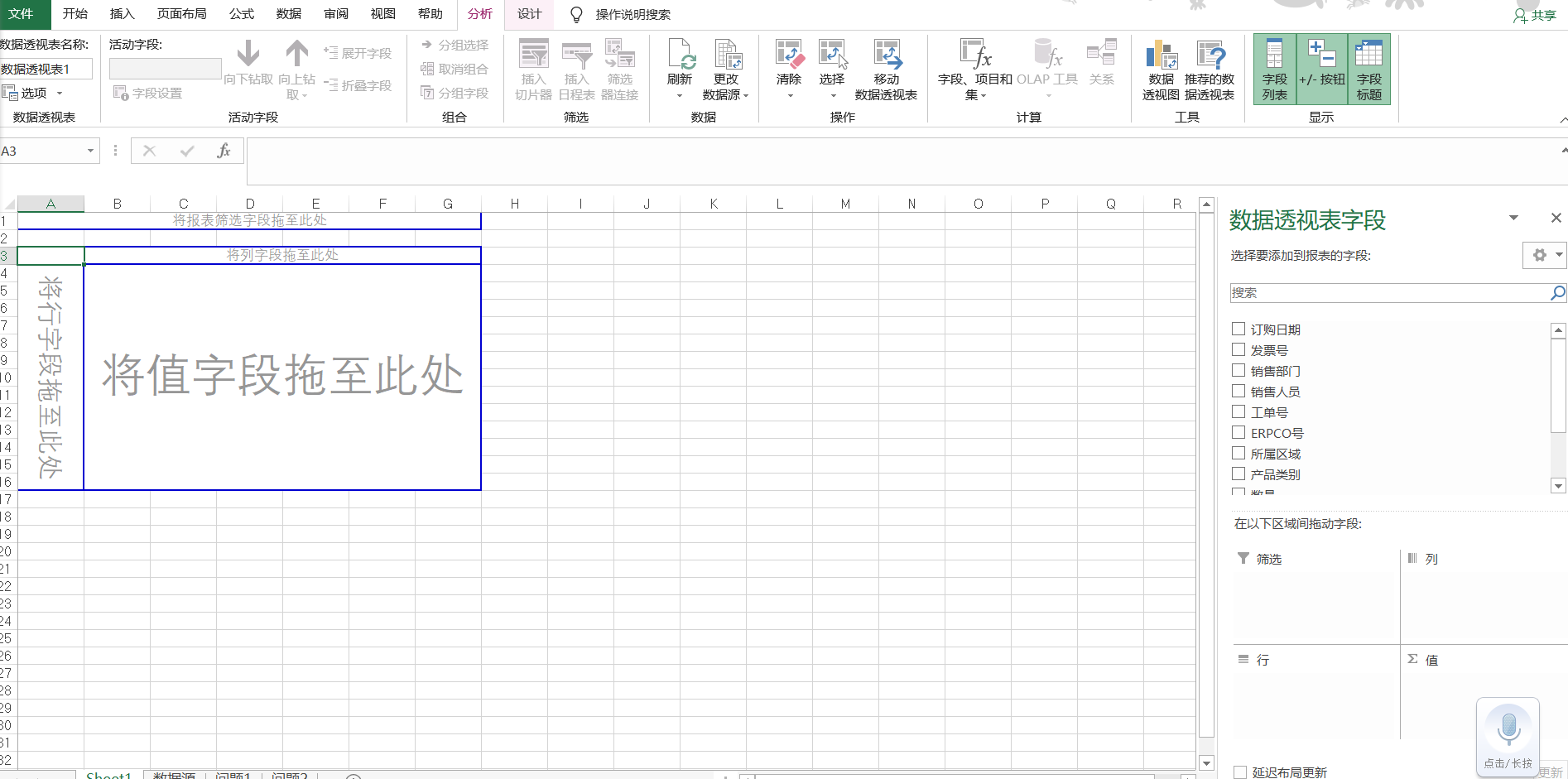
Task: Click the search magnifier in field list
Action: pos(1557,292)
